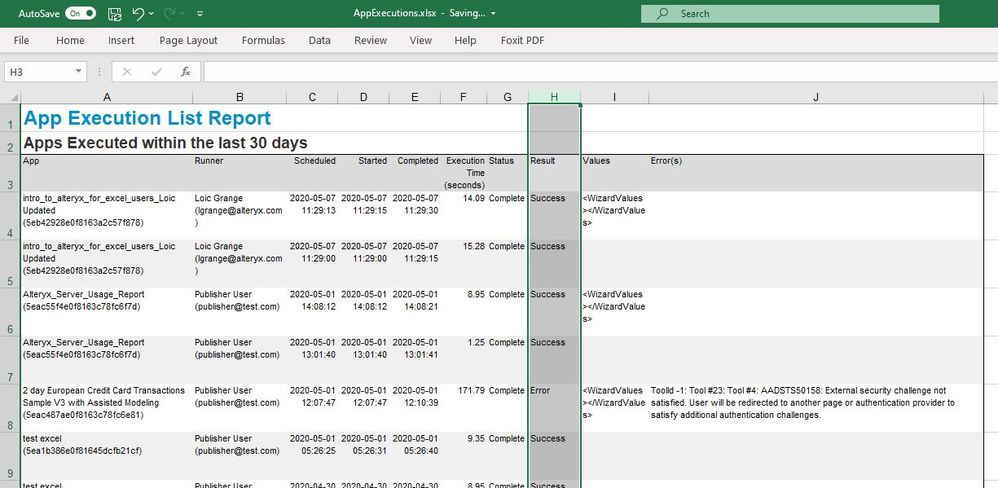This screenshot has height=488, width=998.
Task: Toggle the AutoSave switch
Action: (81, 13)
